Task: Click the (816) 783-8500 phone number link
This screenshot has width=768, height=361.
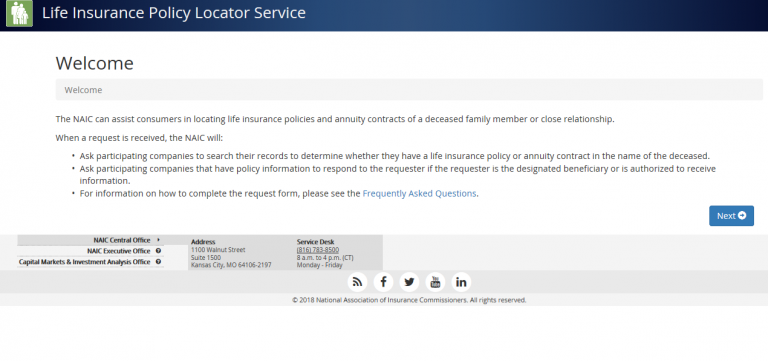Action: click(x=318, y=250)
